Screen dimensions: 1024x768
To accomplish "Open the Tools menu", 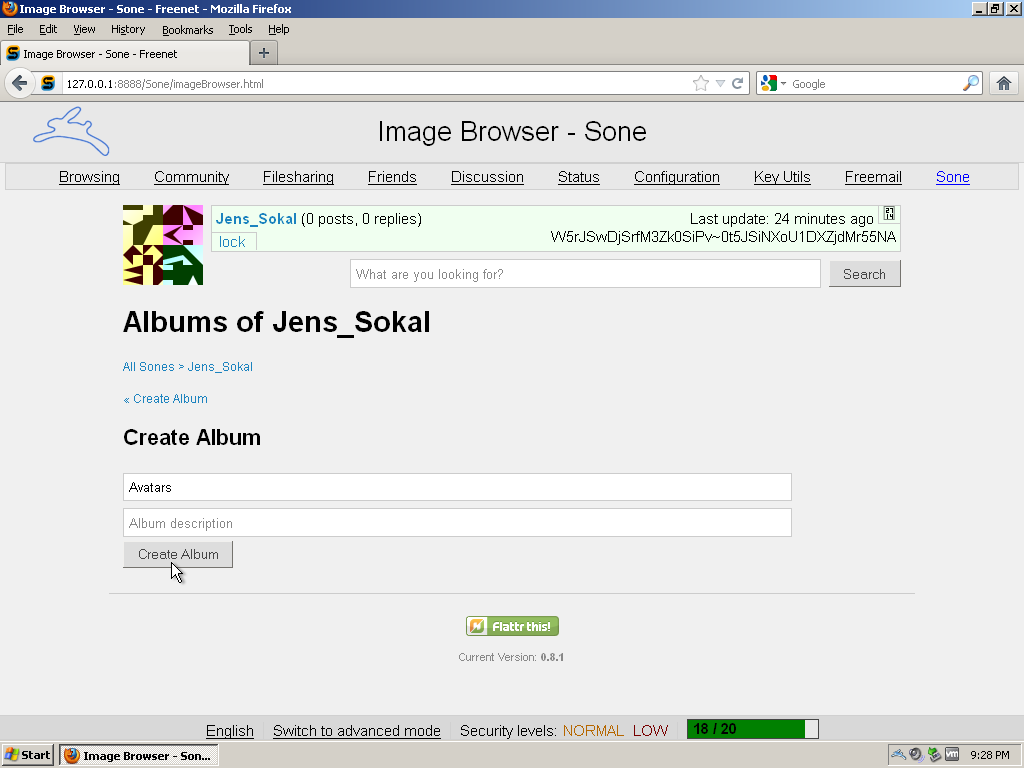I will [x=240, y=29].
